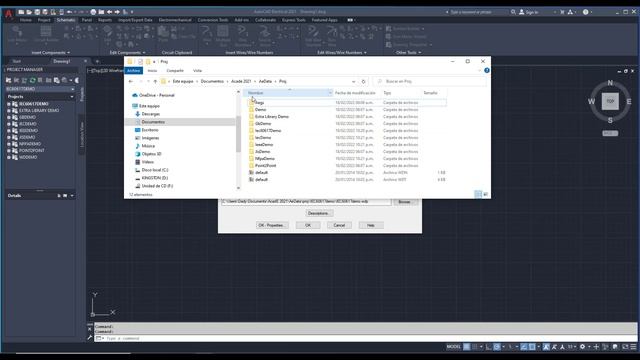The height and width of the screenshot is (360, 640).
Task: Click the Explorer navigation pane scrollbar
Action: pyautogui.click(x=238, y=135)
